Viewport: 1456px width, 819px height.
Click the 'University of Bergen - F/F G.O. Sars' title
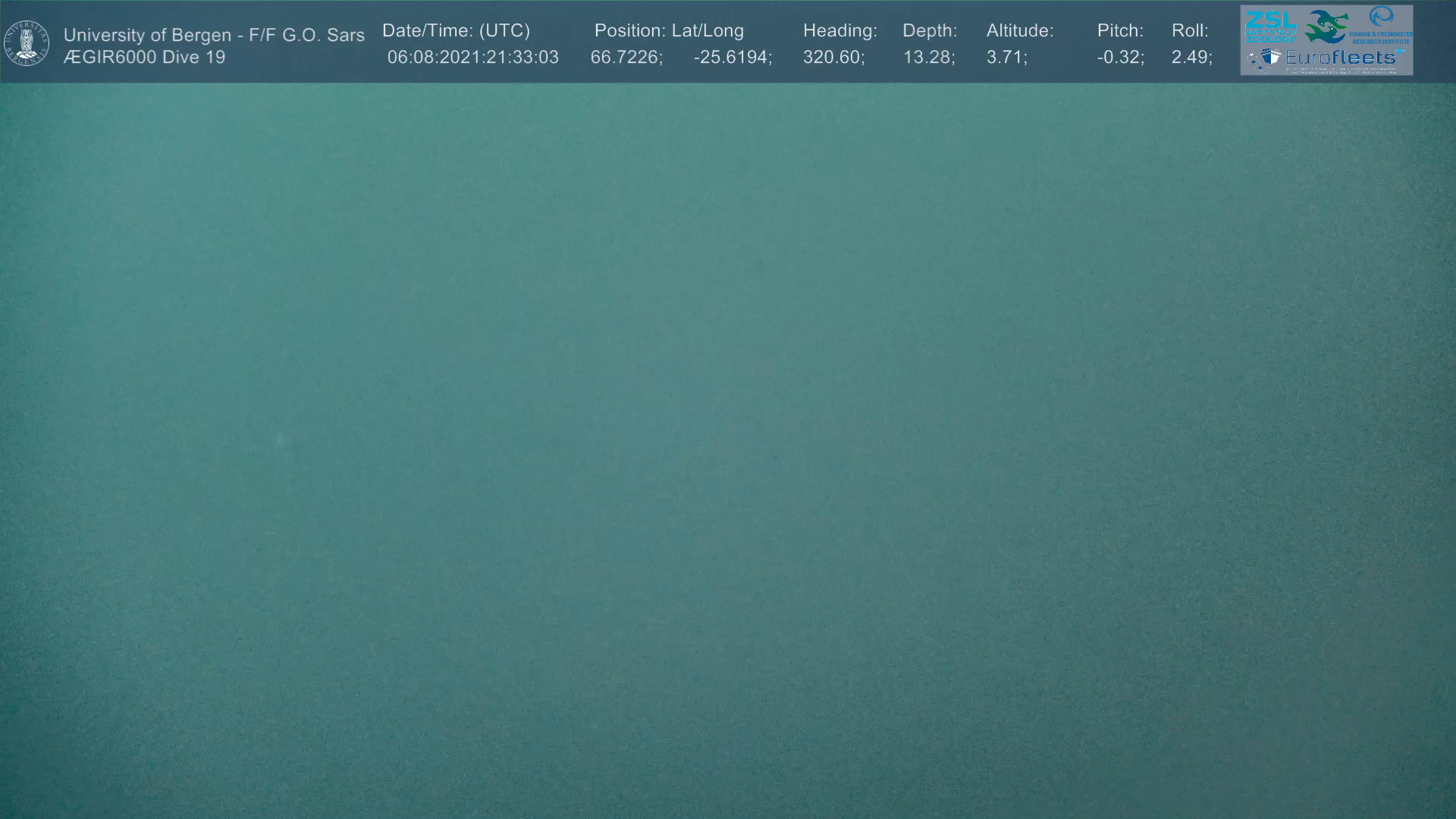[214, 35]
